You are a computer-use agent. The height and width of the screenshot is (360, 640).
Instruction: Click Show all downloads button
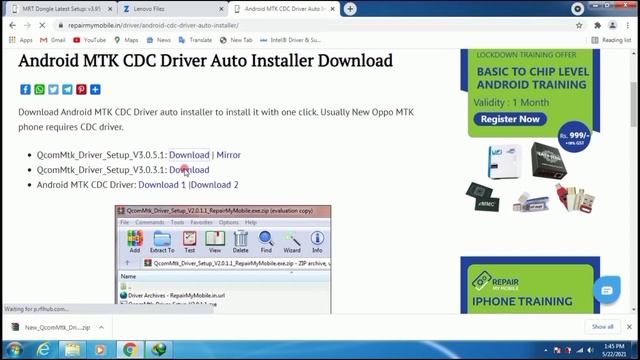pyautogui.click(x=602, y=327)
